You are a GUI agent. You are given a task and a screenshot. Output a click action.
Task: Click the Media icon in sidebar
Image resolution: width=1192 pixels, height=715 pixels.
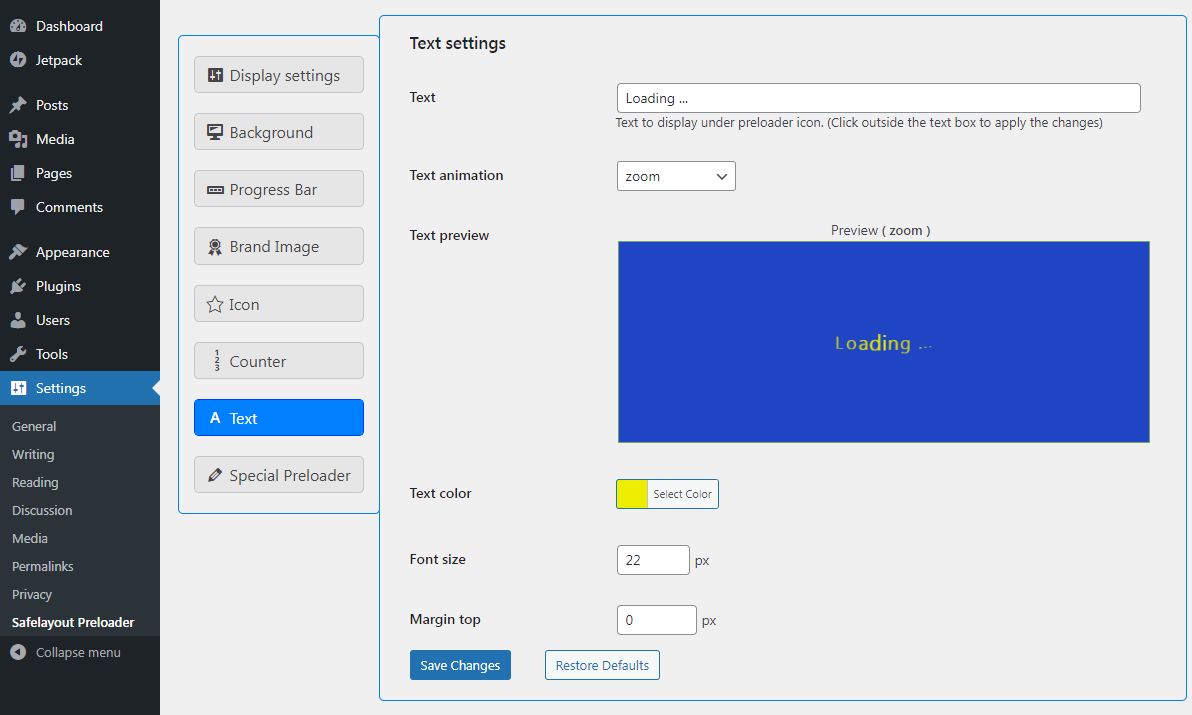pyautogui.click(x=18, y=139)
